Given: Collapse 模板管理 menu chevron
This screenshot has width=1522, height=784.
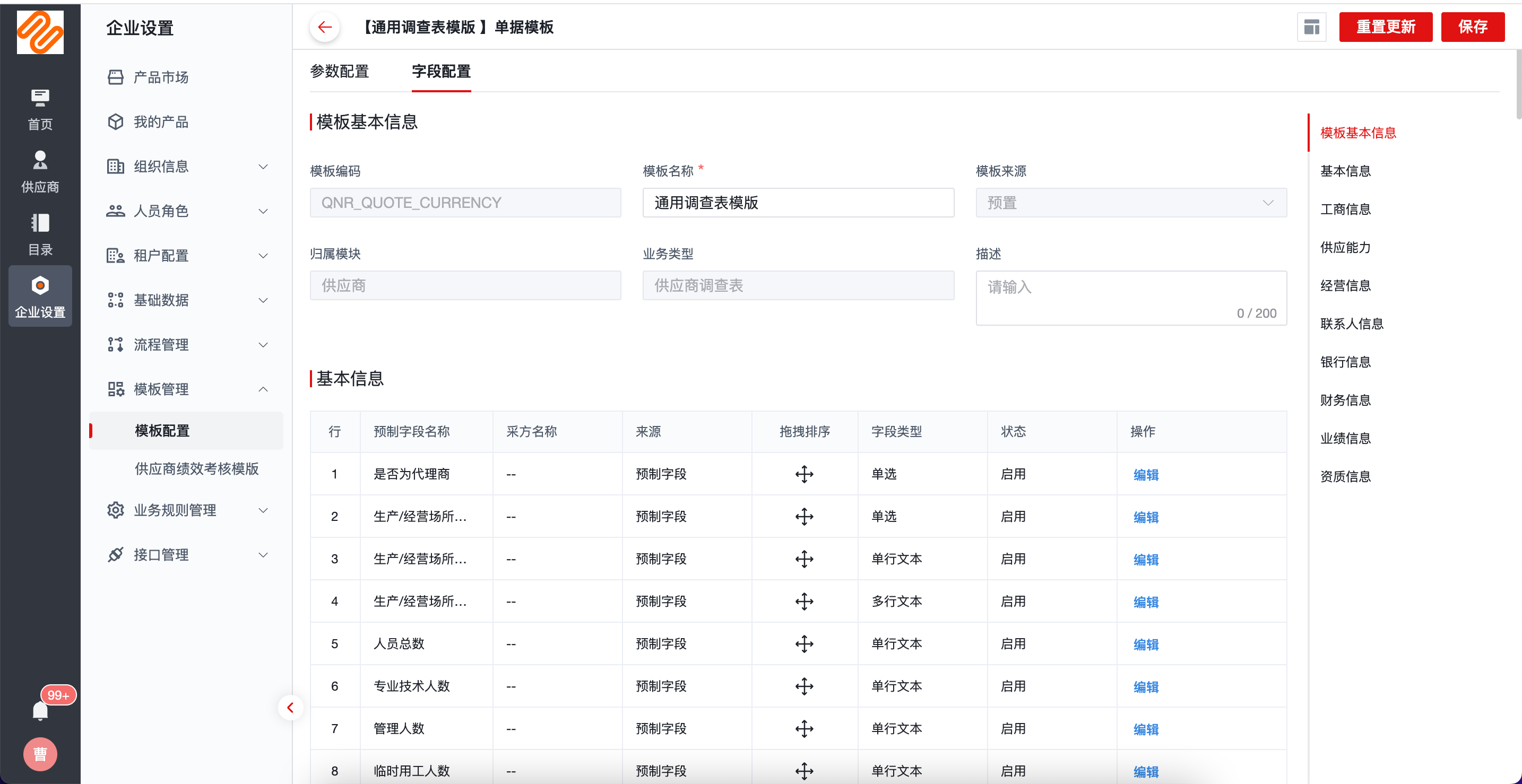Looking at the screenshot, I should click(x=264, y=389).
